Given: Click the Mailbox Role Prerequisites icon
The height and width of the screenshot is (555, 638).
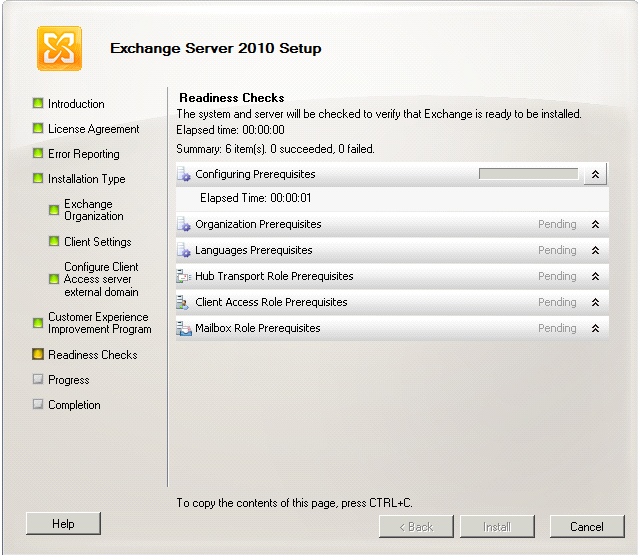Looking at the screenshot, I should pyautogui.click(x=184, y=328).
